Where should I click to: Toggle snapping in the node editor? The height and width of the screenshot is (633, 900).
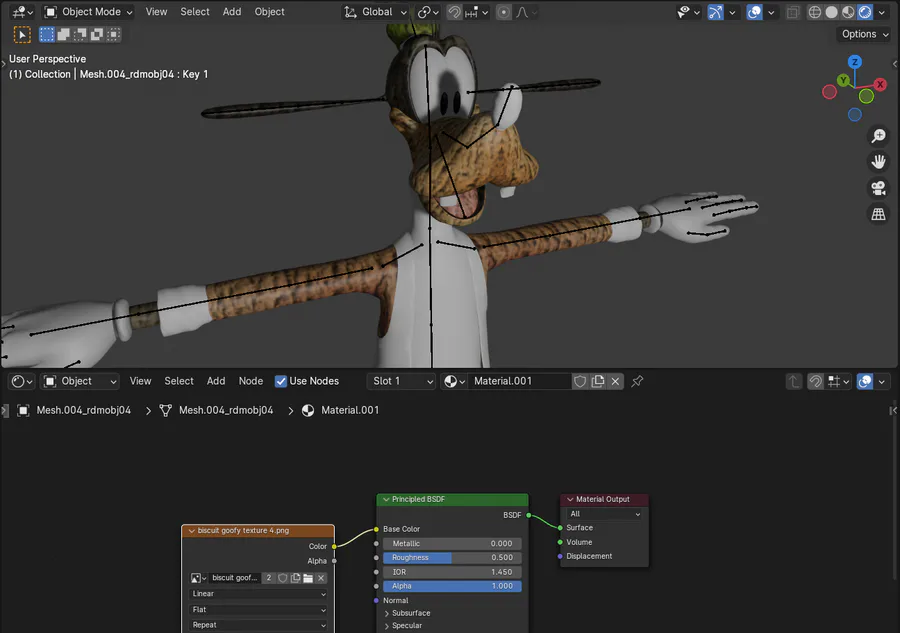point(815,381)
